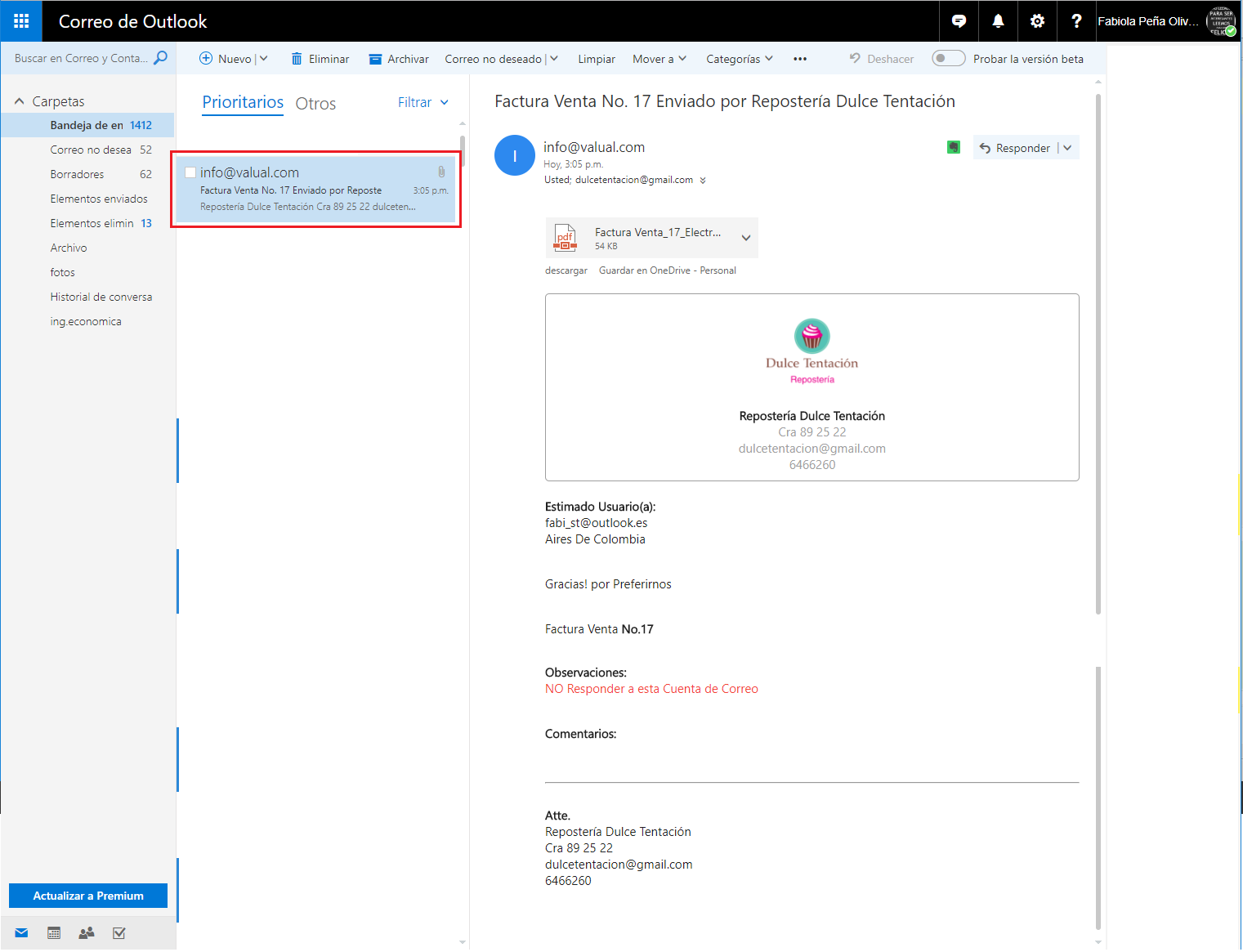Viewport: 1243px width, 952px height.
Task: Collapse the Carpetas folder list
Action: click(x=20, y=101)
